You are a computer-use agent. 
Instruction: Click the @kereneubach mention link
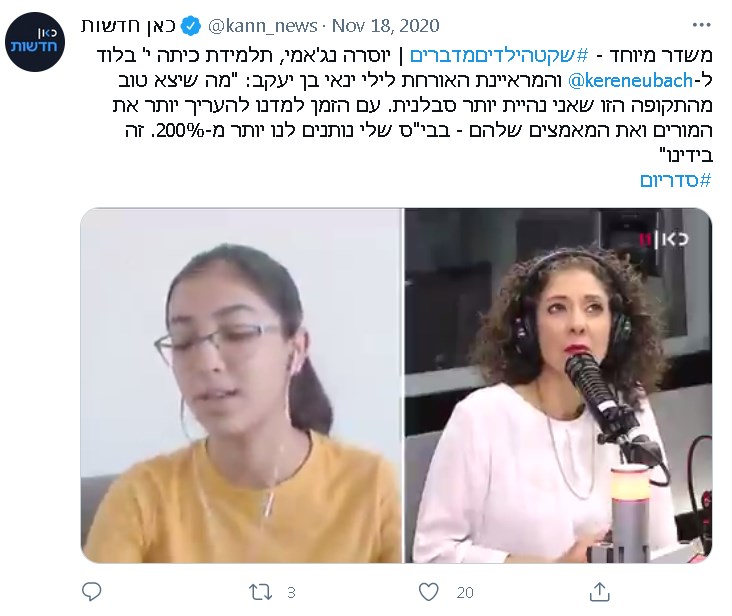[630, 81]
